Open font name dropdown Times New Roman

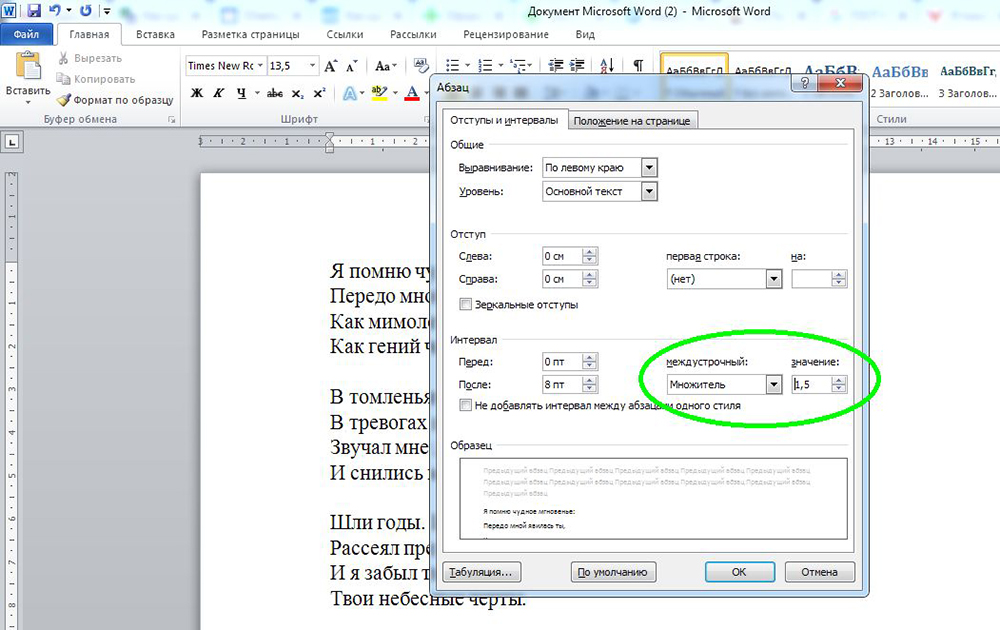[260, 66]
